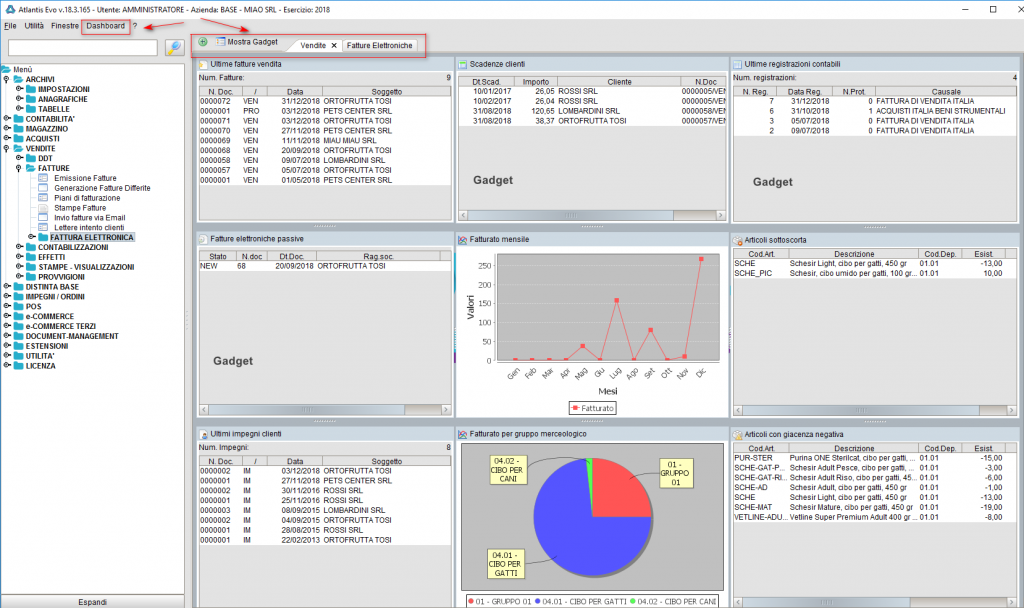The image size is (1024, 608).
Task: Click the Mostra Gadget icon
Action: tap(223, 43)
